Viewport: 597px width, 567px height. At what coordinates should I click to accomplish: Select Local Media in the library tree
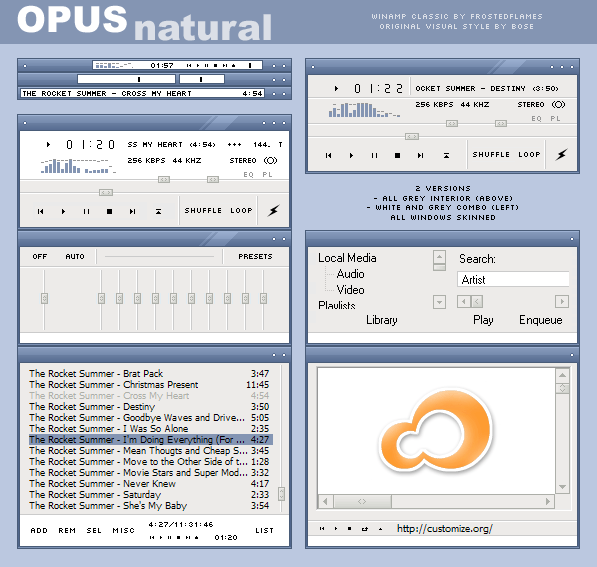(x=347, y=258)
